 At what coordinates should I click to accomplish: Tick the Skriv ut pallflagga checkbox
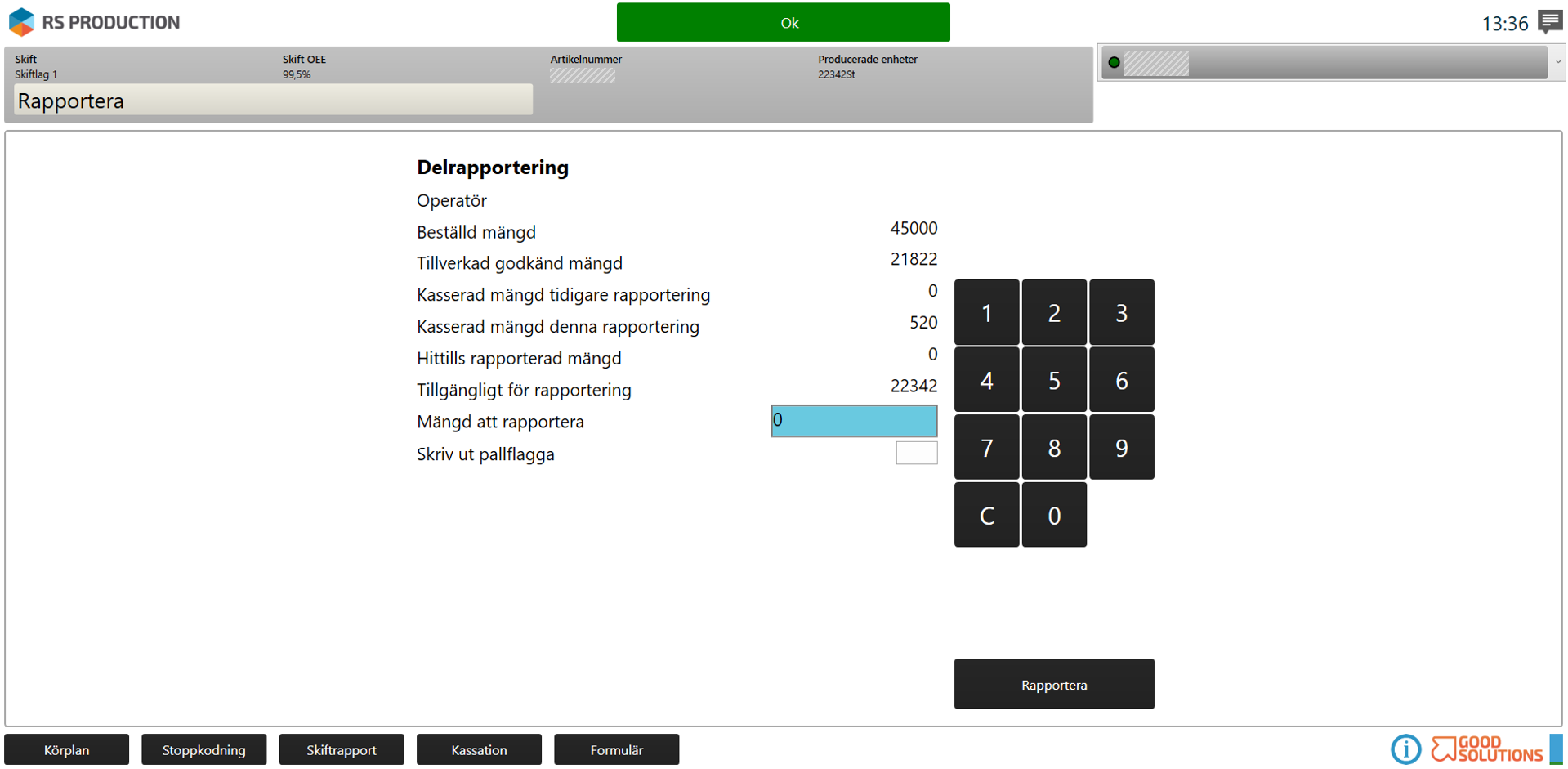click(x=916, y=453)
